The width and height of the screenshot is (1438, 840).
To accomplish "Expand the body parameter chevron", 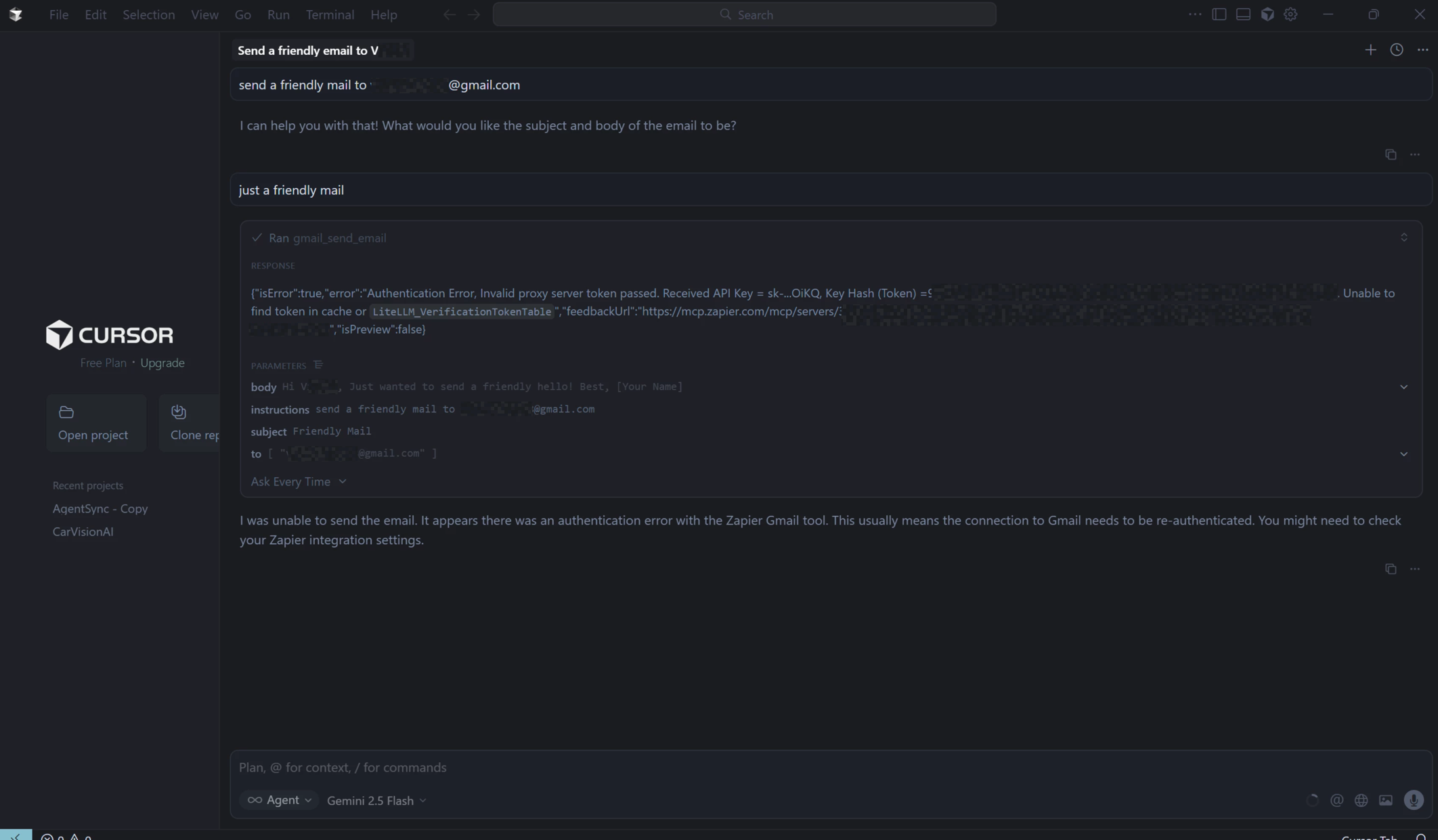I will point(1403,387).
